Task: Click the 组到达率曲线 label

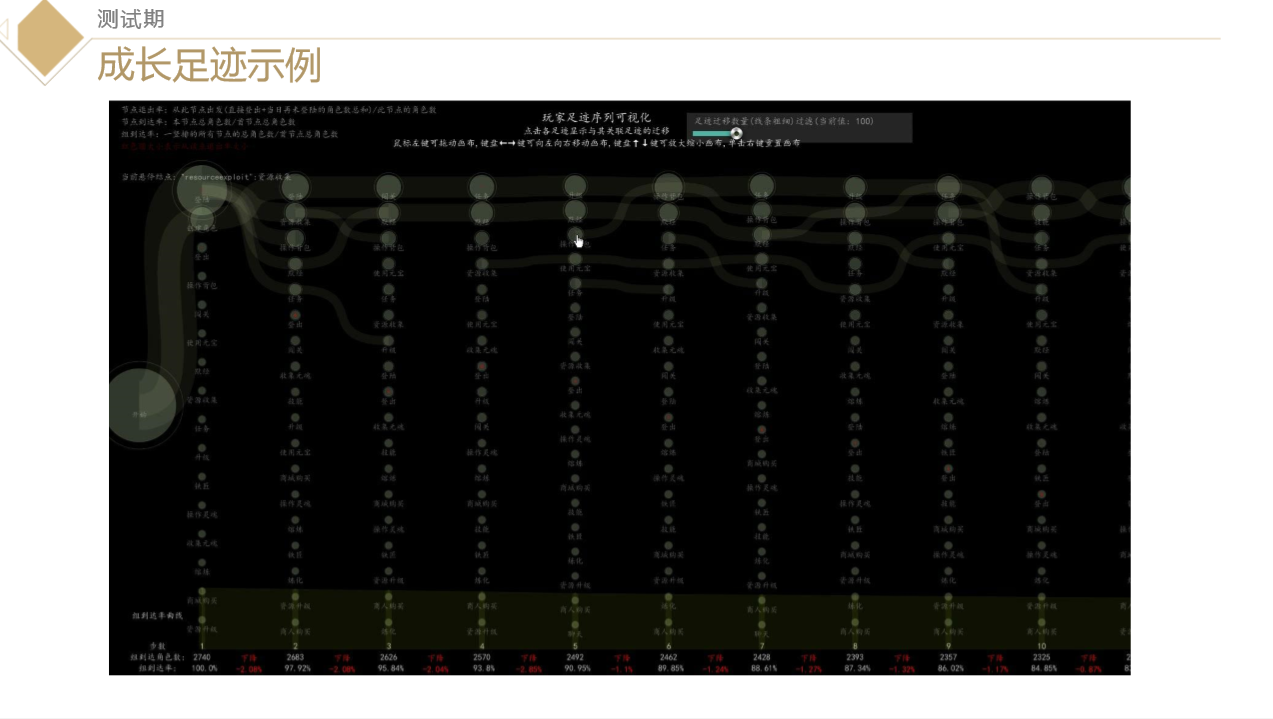Action: tap(158, 616)
